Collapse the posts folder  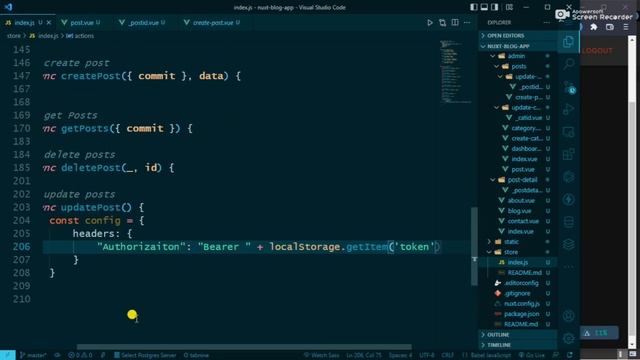pyautogui.click(x=518, y=66)
